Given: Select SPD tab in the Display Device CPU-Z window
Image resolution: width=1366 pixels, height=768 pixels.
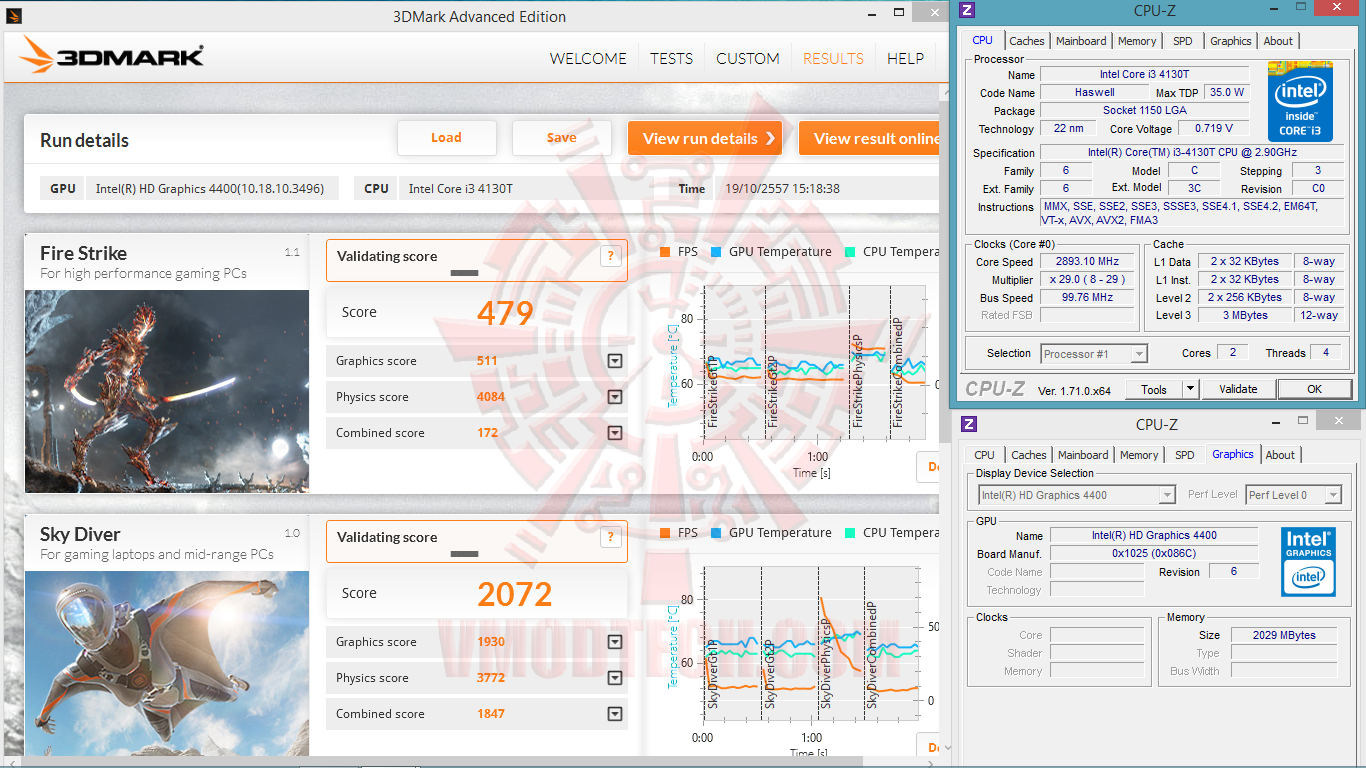Looking at the screenshot, I should (x=1185, y=455).
